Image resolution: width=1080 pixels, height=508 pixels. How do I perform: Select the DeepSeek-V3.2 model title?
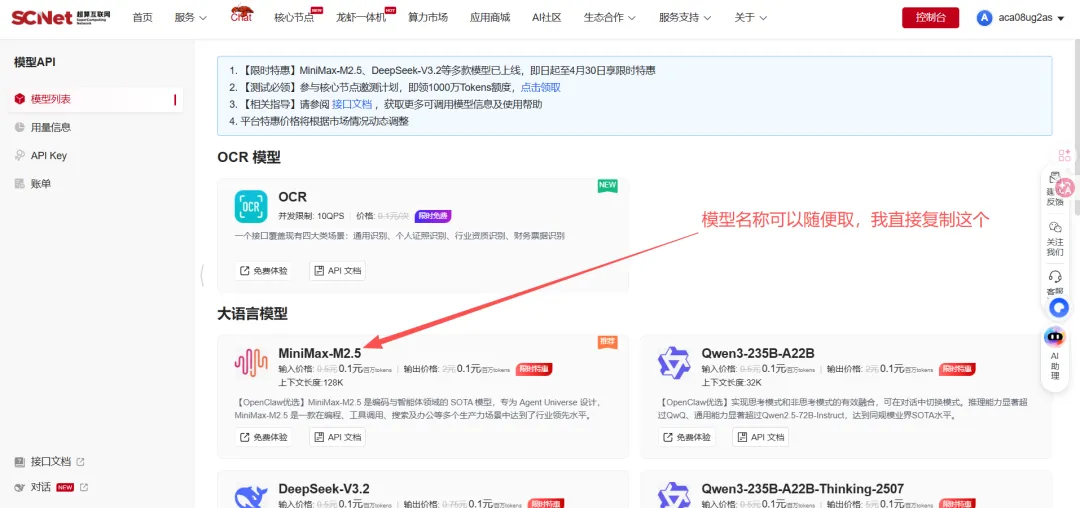(324, 489)
